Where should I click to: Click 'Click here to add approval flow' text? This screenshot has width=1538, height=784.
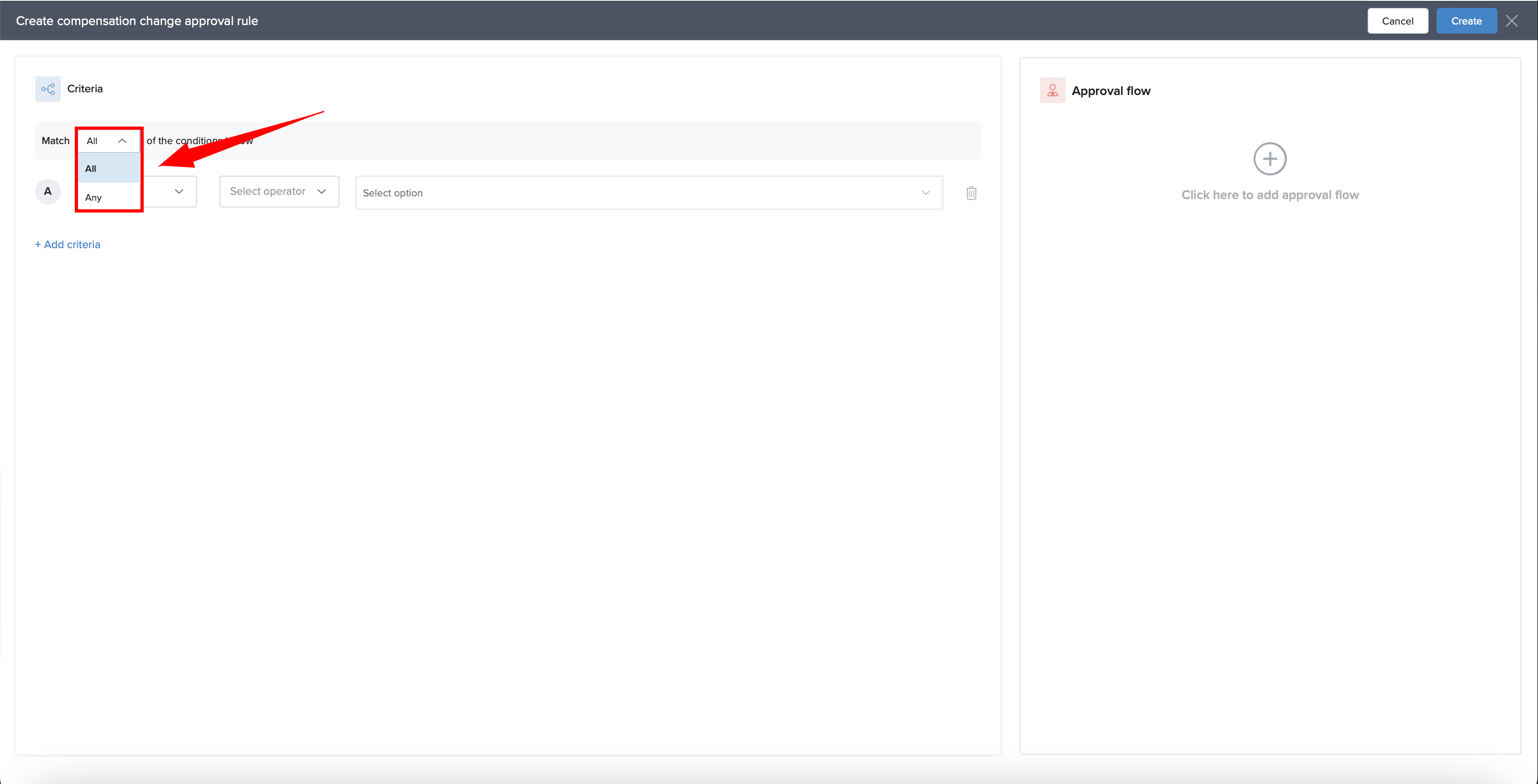(1269, 195)
